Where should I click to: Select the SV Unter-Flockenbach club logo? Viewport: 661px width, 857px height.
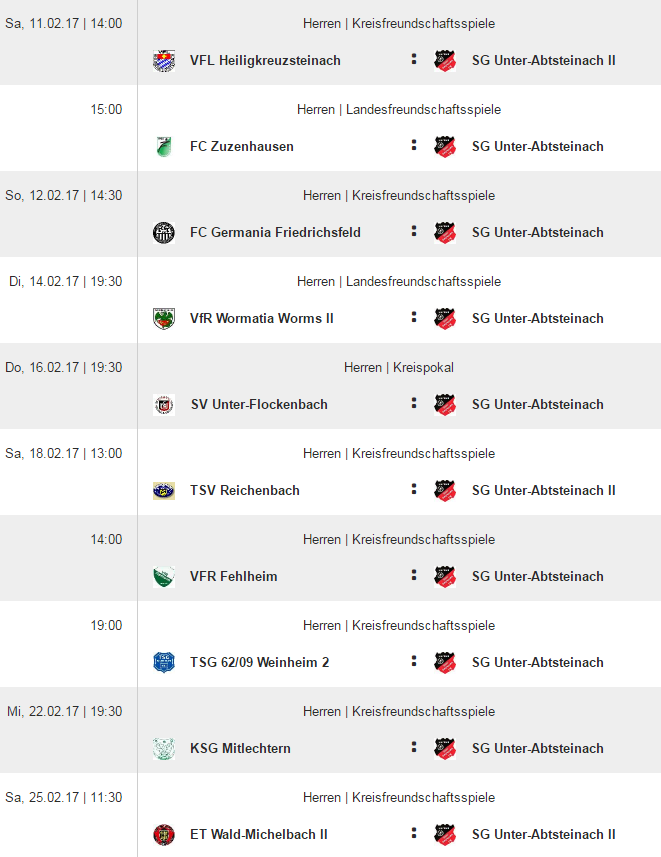pos(163,405)
